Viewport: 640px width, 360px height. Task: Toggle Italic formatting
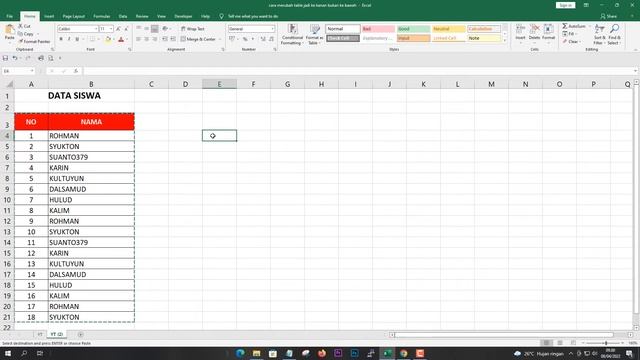pyautogui.click(x=69, y=39)
